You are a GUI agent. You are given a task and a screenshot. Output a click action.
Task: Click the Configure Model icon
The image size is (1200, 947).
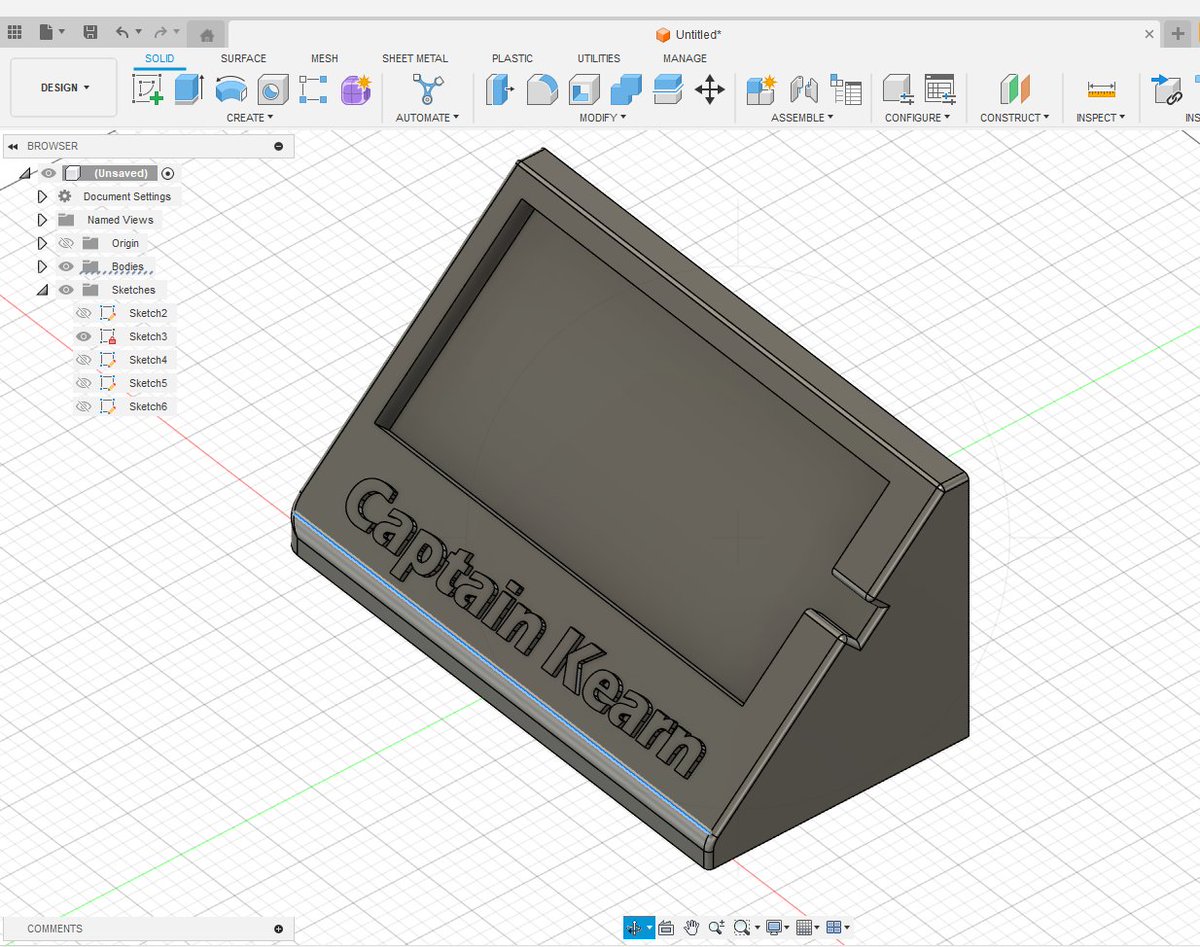tap(897, 90)
